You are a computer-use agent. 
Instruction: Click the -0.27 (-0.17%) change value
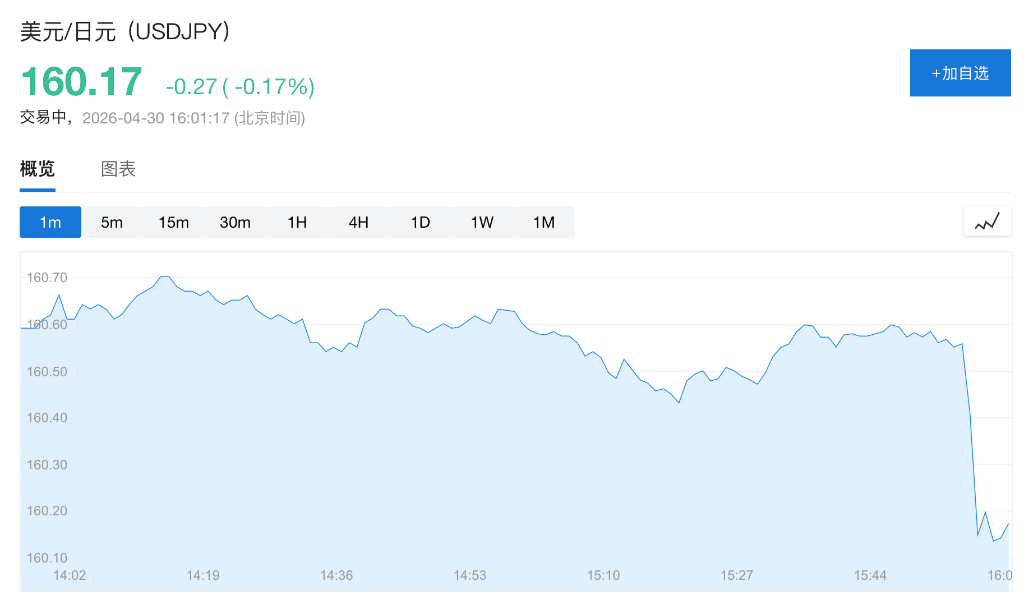pos(240,87)
